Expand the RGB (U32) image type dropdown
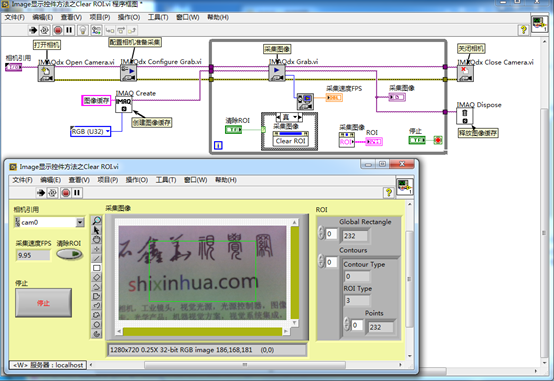Screen dimensions: 554x381 tap(108, 131)
